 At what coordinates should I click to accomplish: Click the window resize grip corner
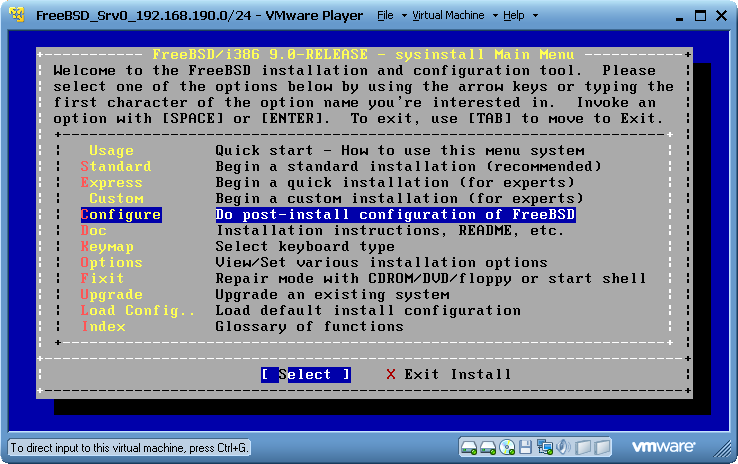click(722, 448)
